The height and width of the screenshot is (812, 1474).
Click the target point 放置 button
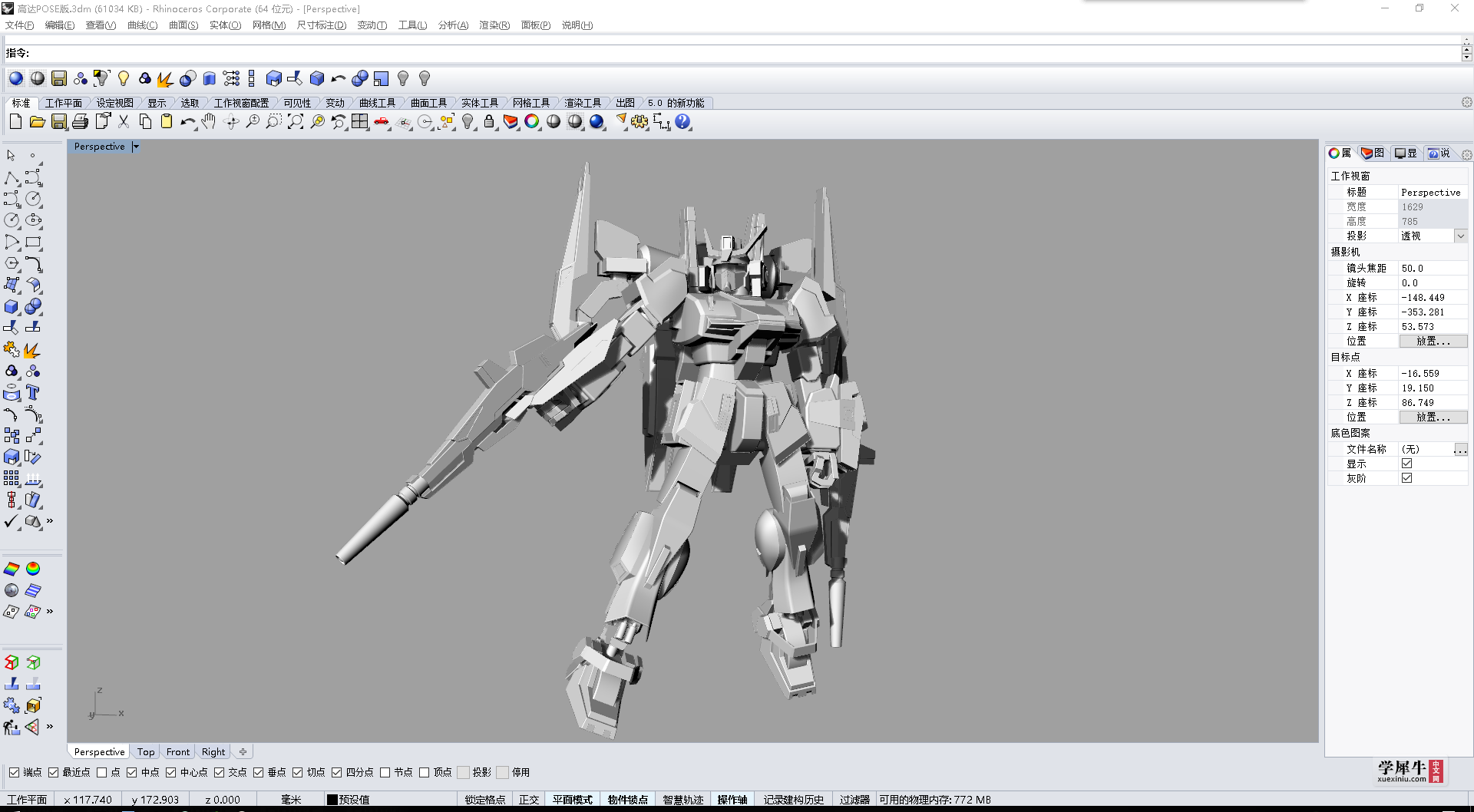click(x=1433, y=418)
